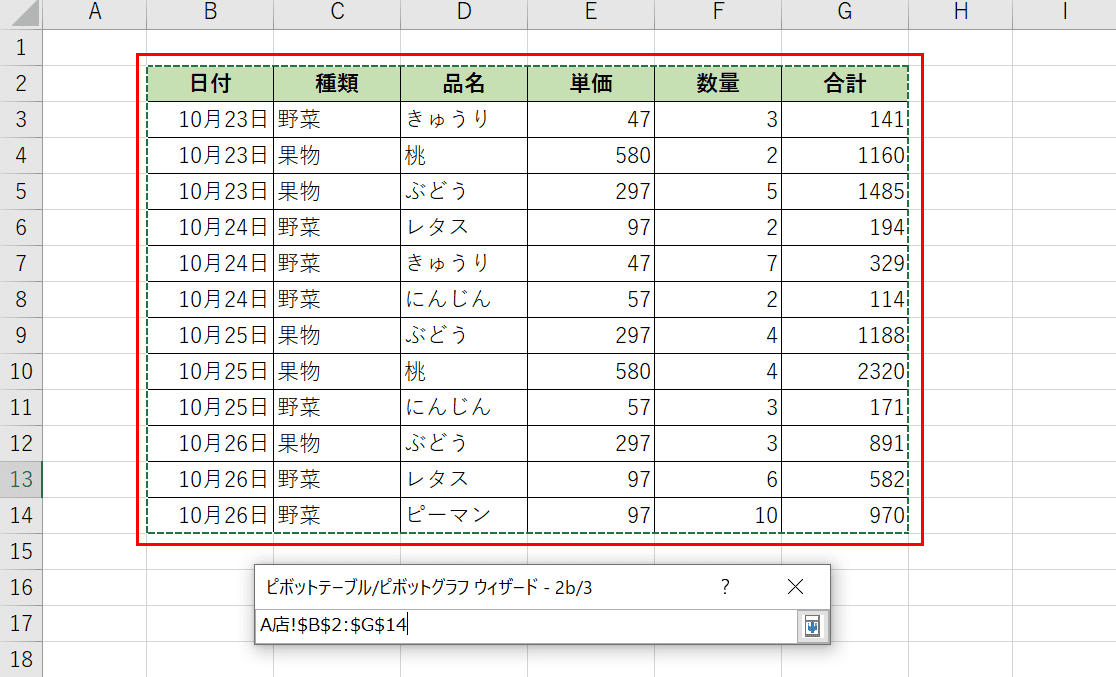Screen dimensions: 1116x677
Task: Select the cell with total 1160
Action: [845, 155]
